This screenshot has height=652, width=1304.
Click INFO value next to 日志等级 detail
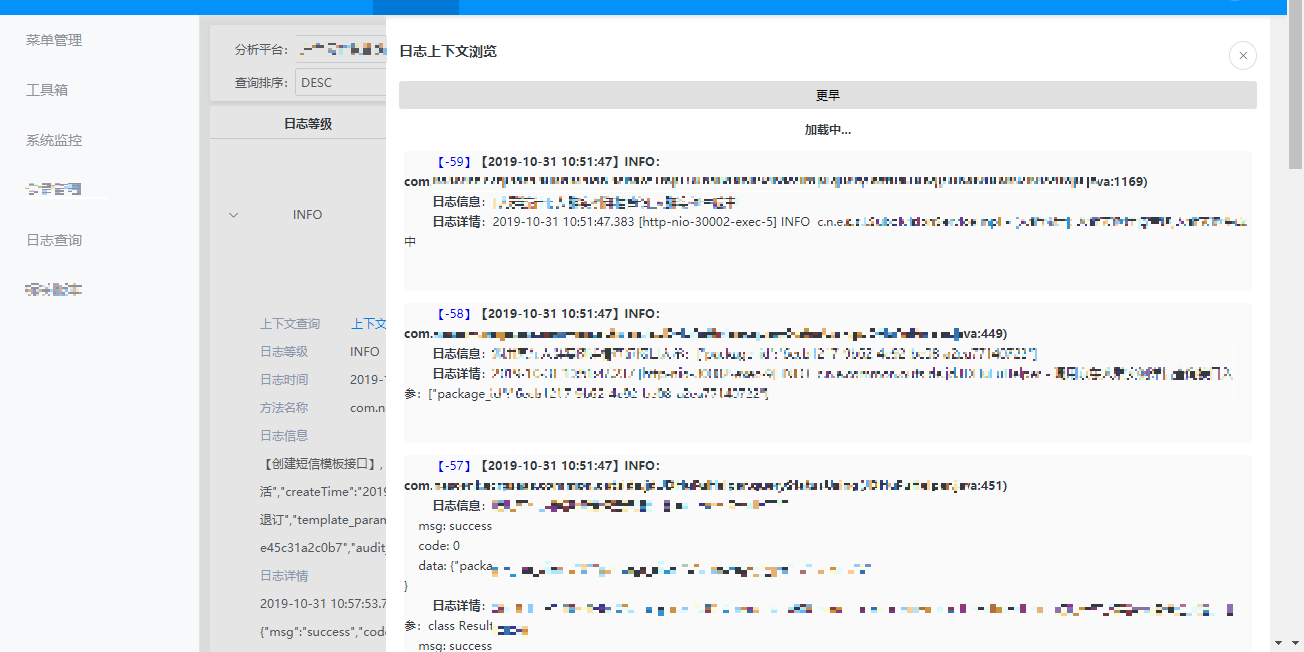click(x=365, y=352)
